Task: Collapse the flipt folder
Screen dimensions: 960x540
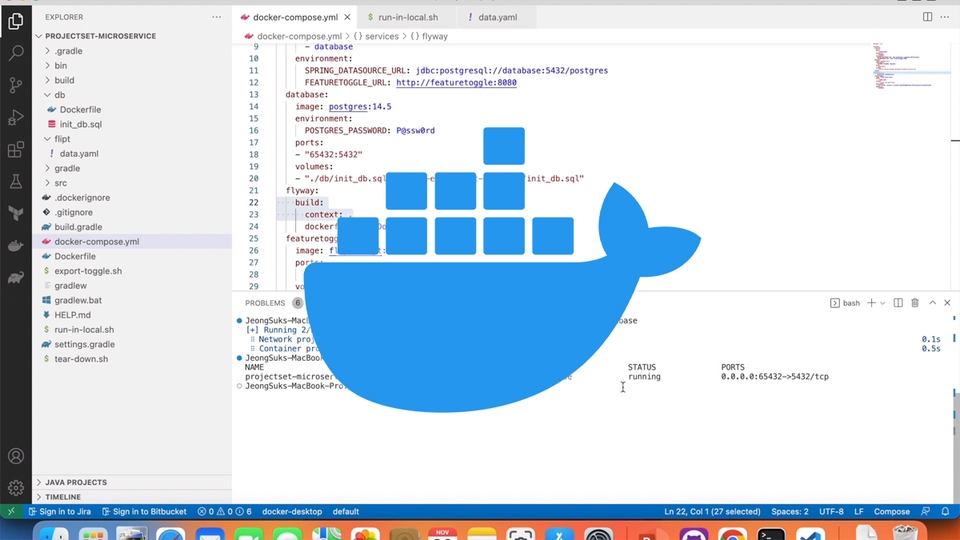Action: 62,139
